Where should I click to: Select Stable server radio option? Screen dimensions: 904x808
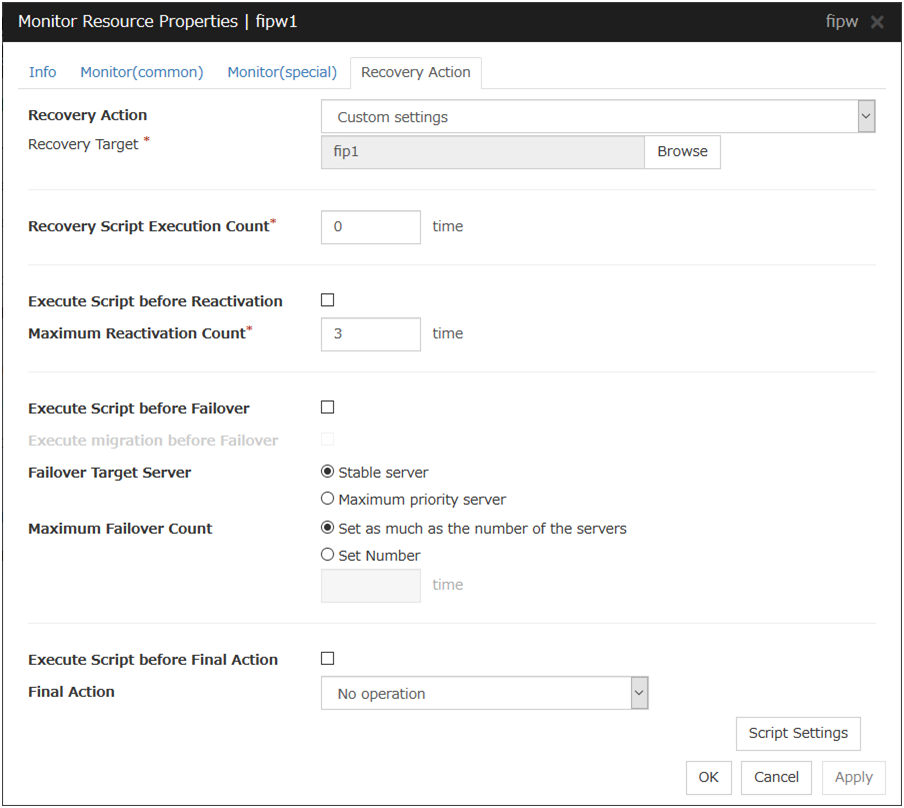pos(327,472)
